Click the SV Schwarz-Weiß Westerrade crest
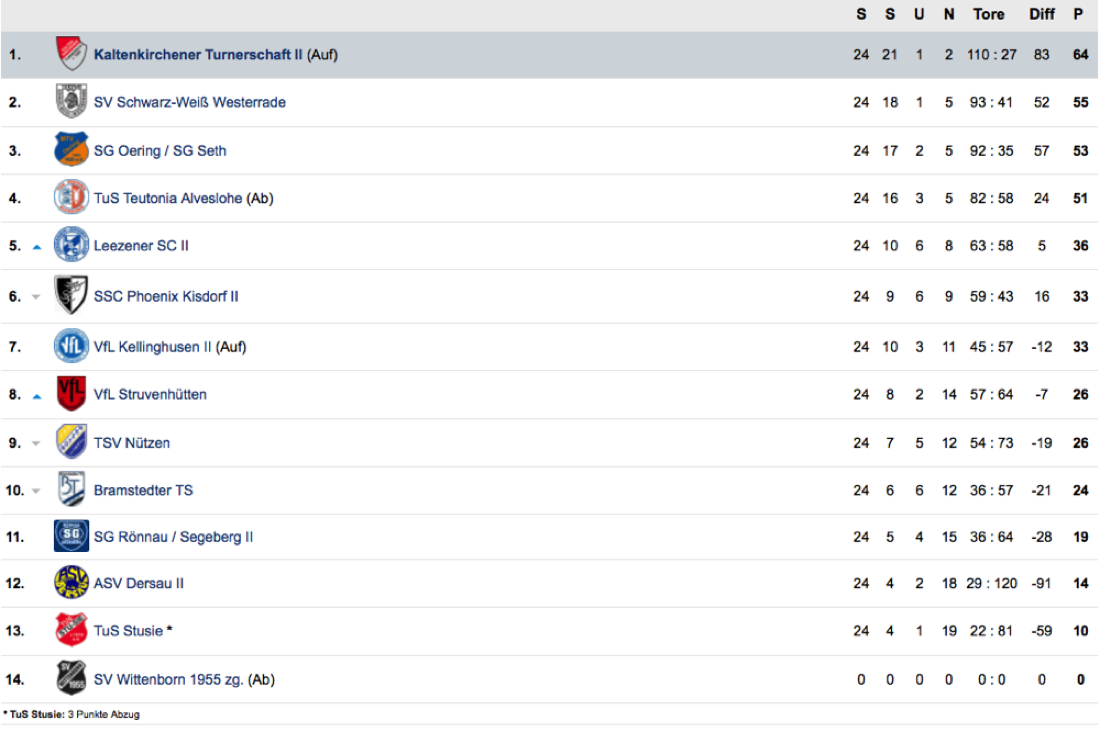Screen dimensions: 1100x732 pos(71,102)
